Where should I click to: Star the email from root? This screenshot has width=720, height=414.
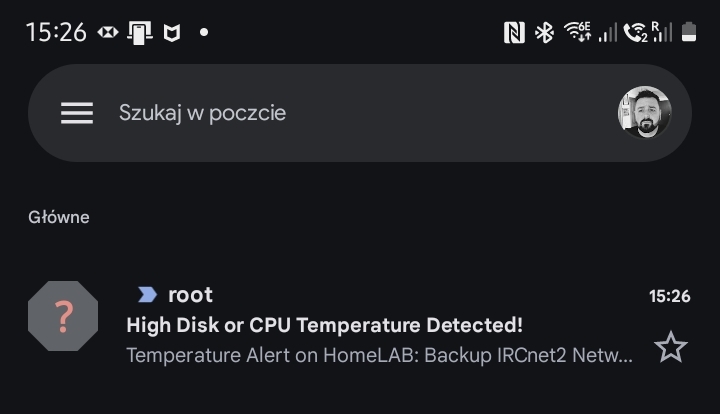(670, 347)
